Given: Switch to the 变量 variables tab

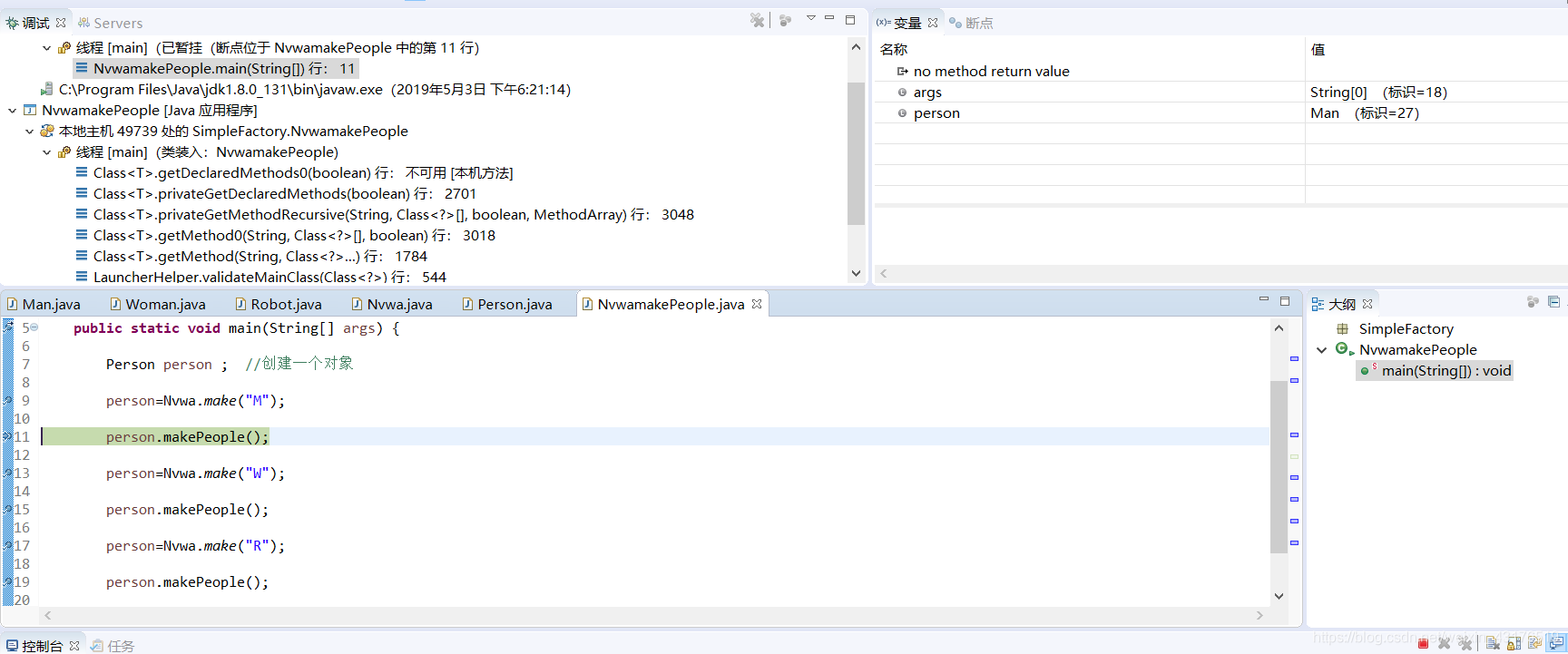Looking at the screenshot, I should (x=899, y=23).
